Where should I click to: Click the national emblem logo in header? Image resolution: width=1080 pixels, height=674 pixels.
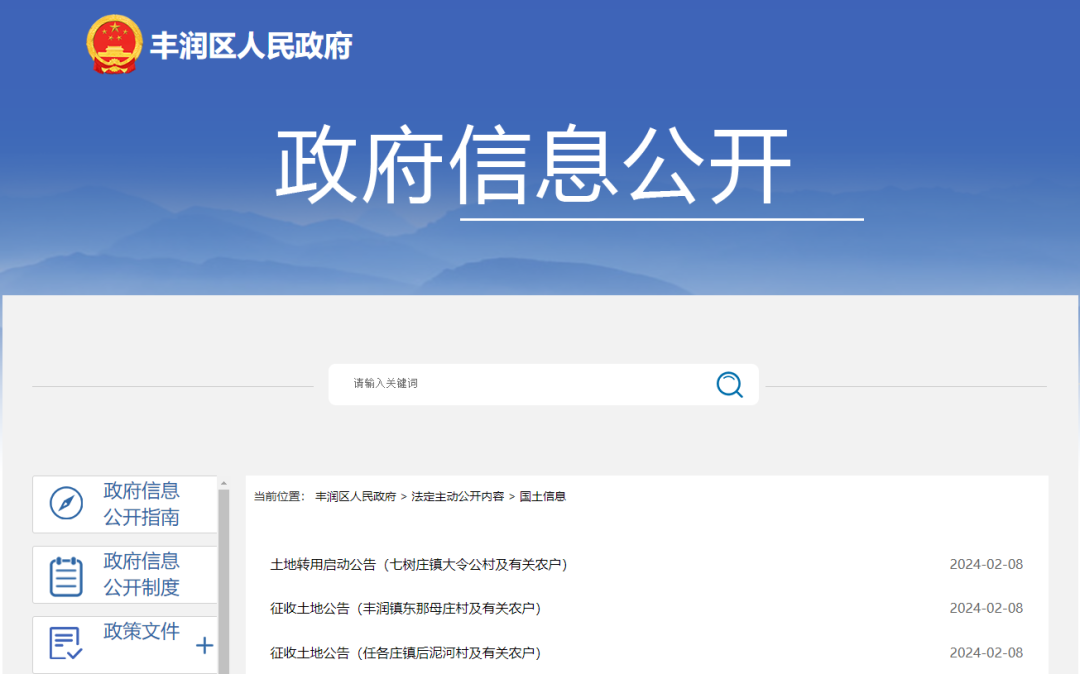114,45
